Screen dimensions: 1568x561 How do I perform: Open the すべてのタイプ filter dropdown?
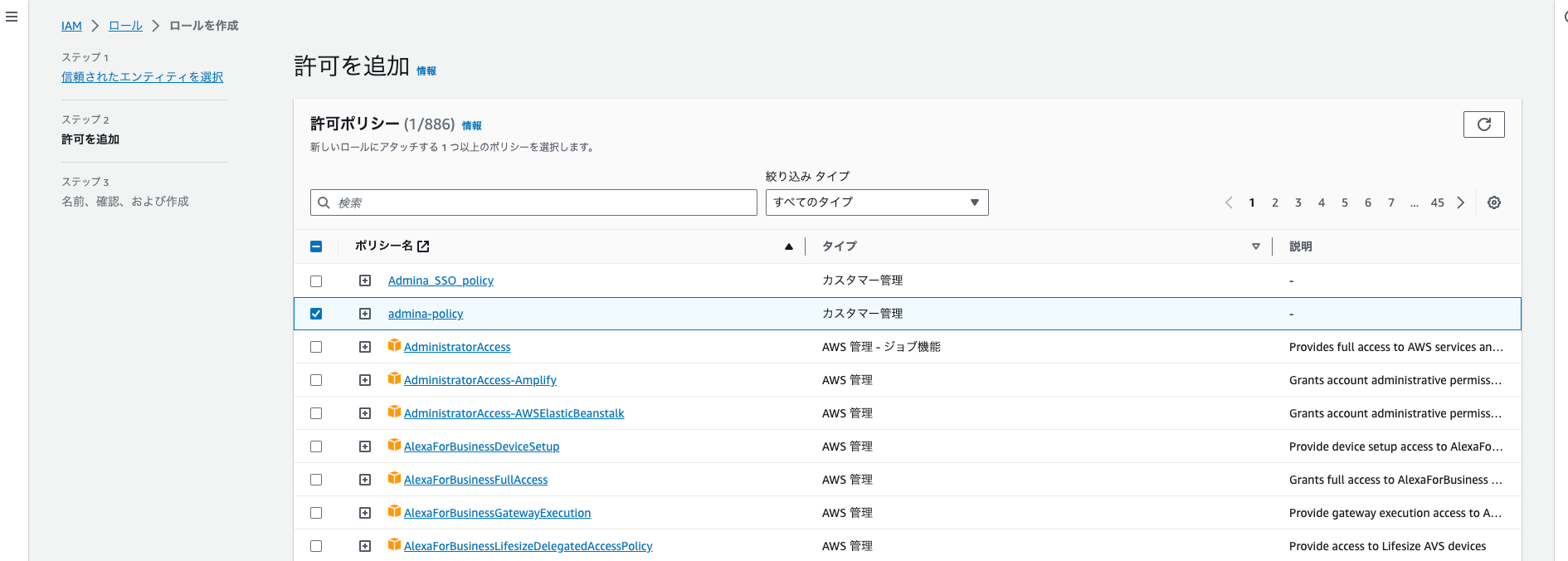point(877,202)
